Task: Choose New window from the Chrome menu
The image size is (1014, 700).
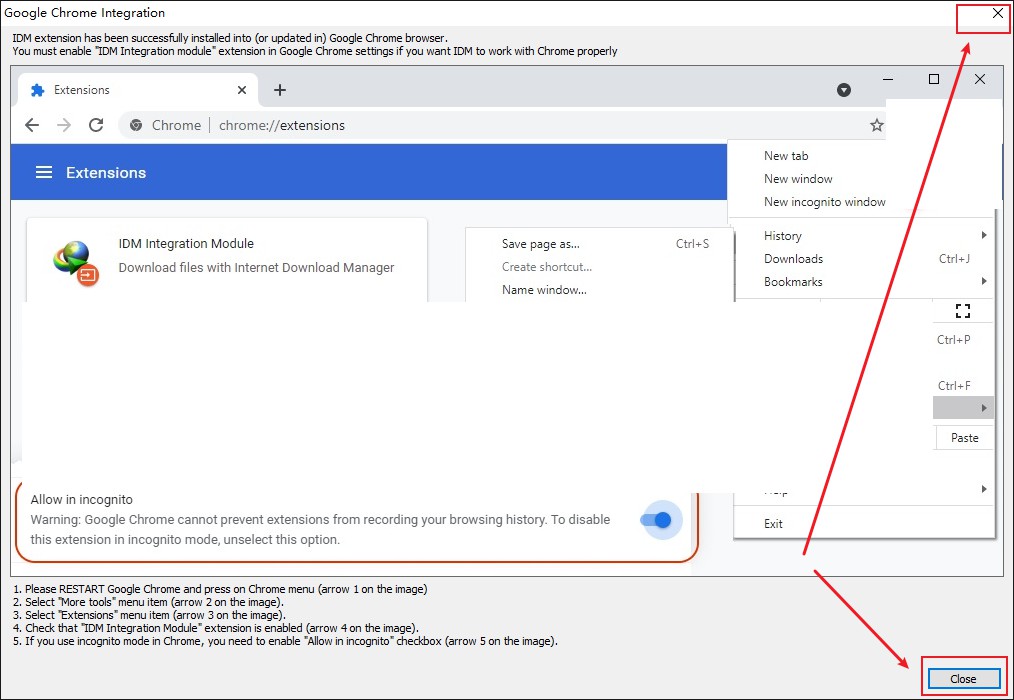Action: 798,179
